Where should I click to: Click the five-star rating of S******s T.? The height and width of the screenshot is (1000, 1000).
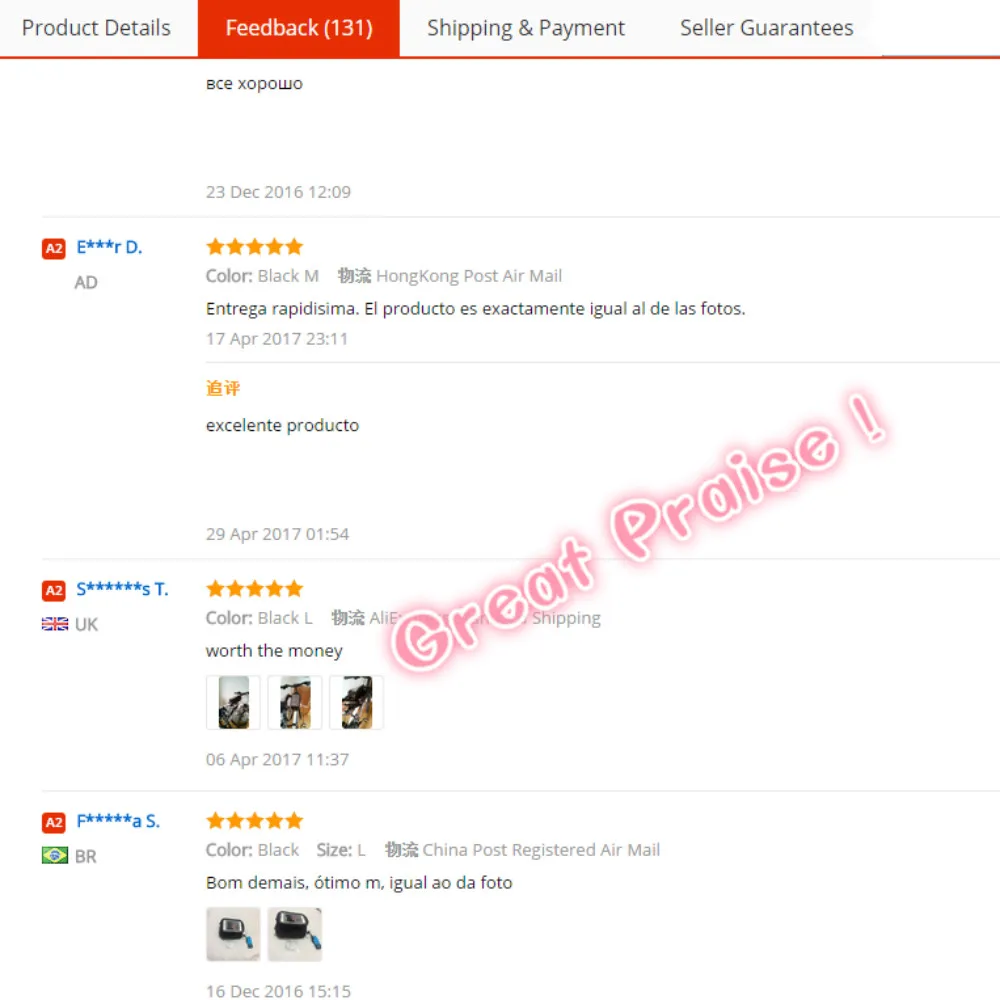[x=254, y=589]
